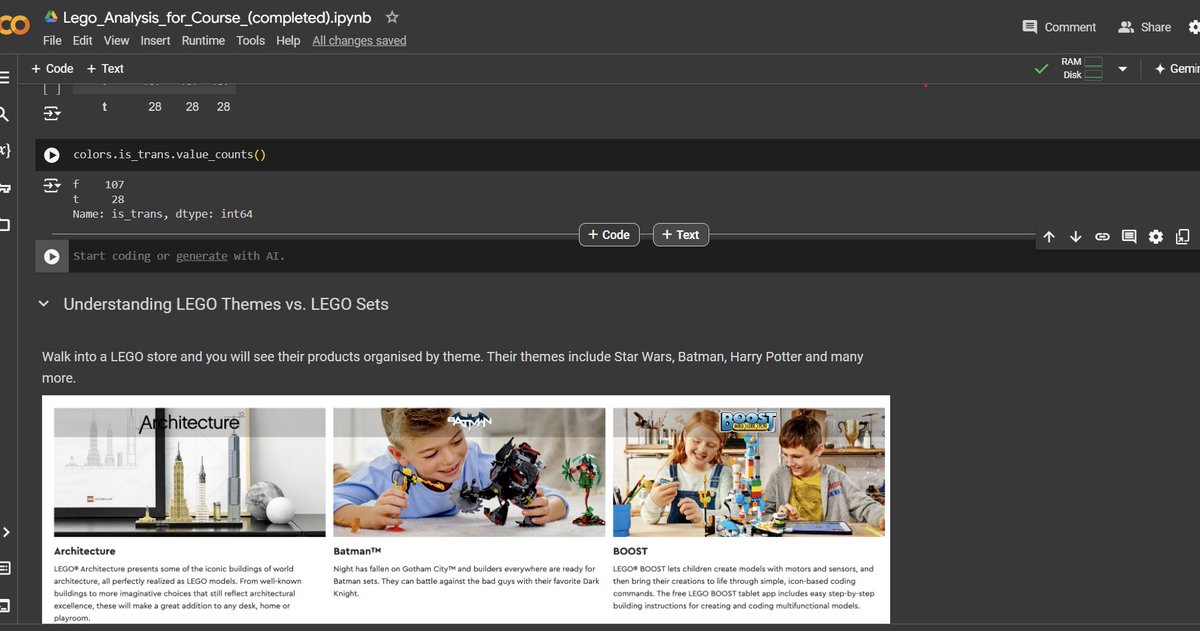Open the Insert menu
Viewport: 1200px width, 631px height.
[x=155, y=41]
